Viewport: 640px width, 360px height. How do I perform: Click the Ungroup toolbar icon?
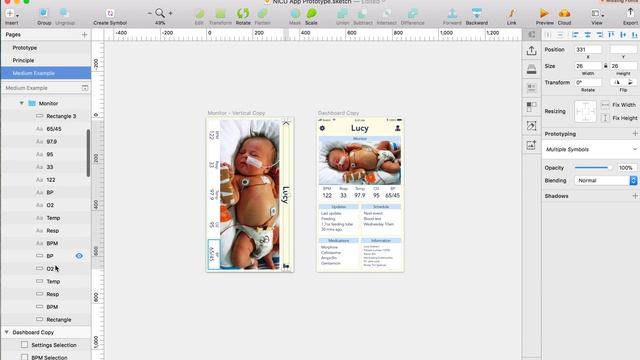tap(64, 13)
